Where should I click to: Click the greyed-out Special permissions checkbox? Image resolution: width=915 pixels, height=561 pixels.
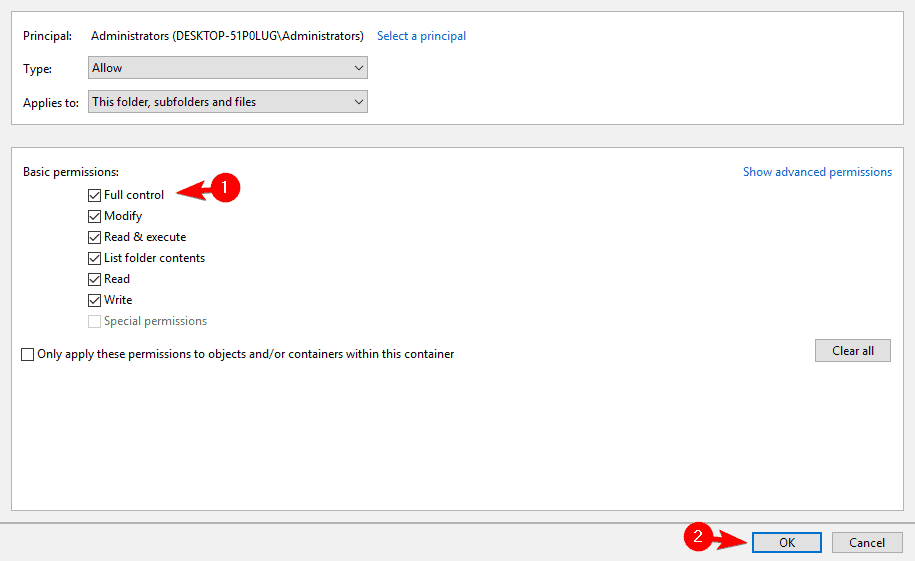[x=94, y=321]
